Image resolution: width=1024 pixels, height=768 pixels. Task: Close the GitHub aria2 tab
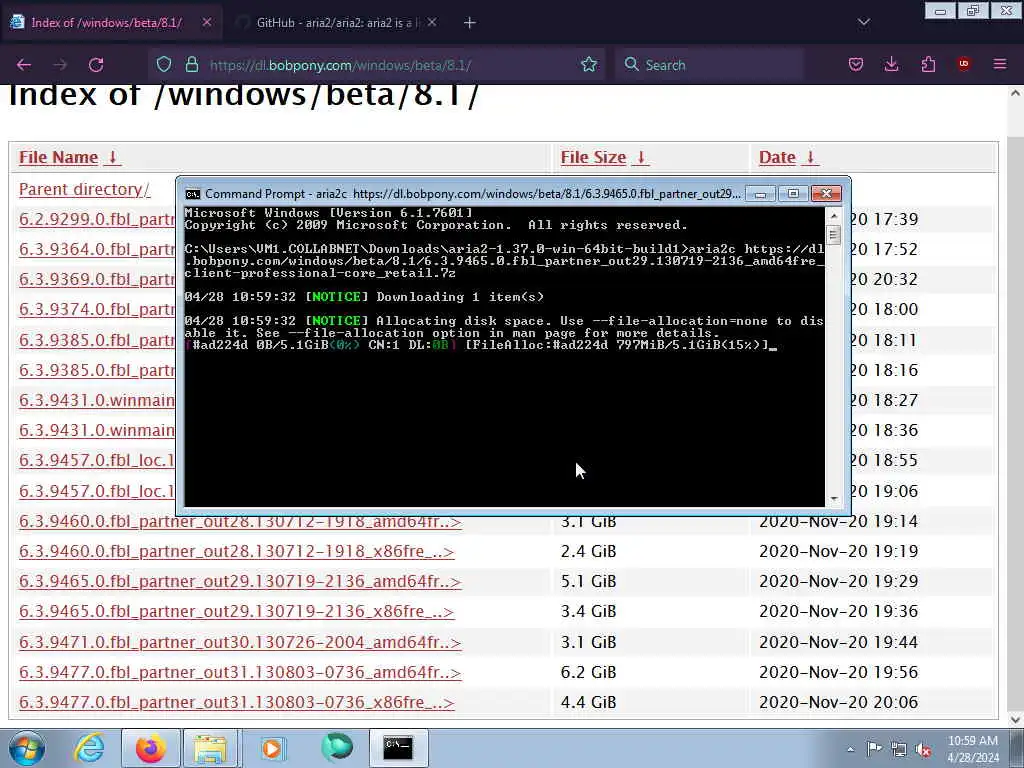click(x=432, y=22)
